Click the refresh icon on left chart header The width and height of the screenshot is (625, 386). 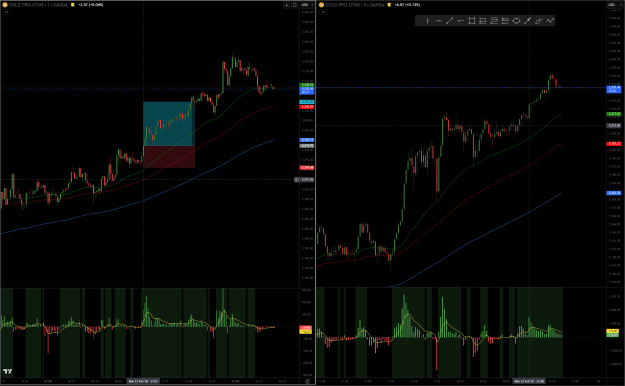point(295,5)
